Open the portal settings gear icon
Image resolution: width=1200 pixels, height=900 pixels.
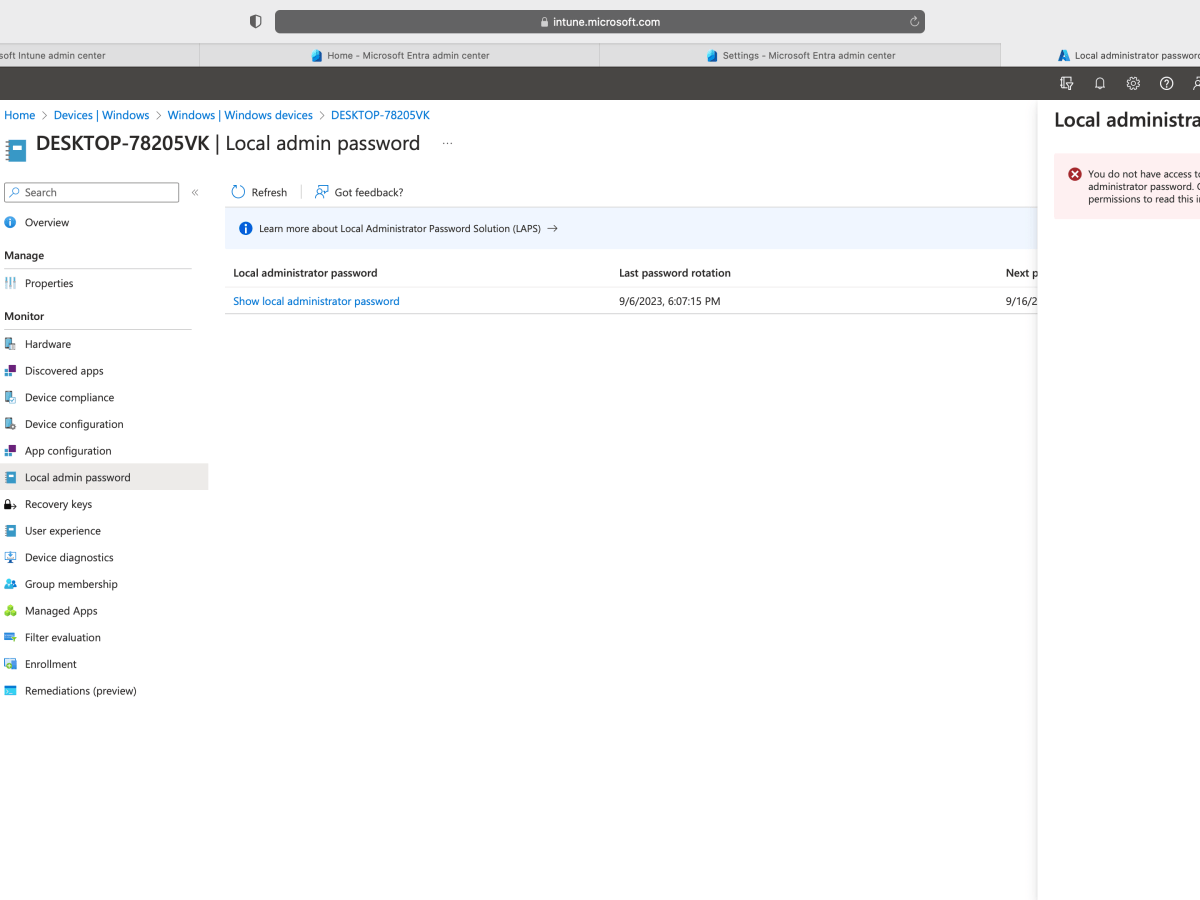pos(1132,83)
